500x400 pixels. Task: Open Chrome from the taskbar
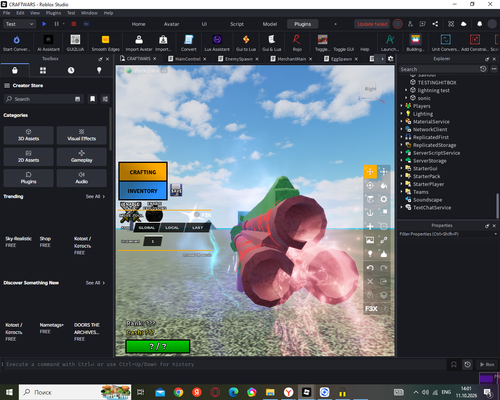179,392
